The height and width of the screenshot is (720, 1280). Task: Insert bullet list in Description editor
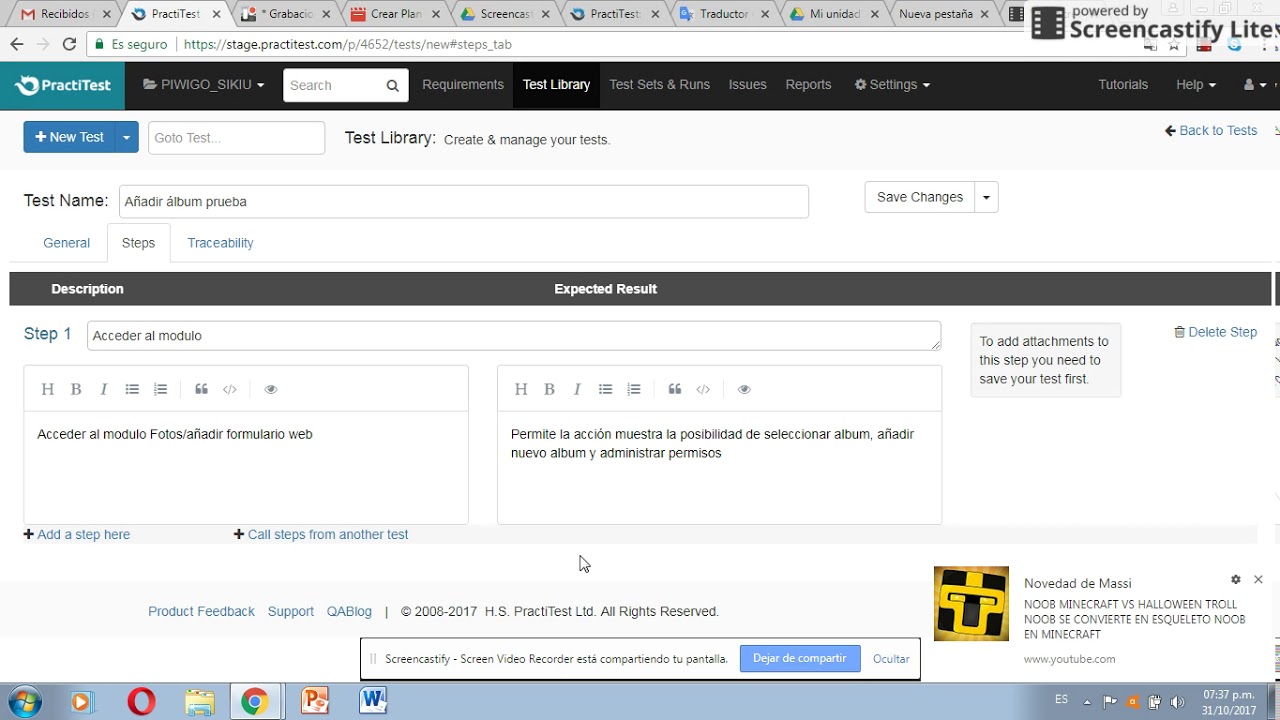132,389
